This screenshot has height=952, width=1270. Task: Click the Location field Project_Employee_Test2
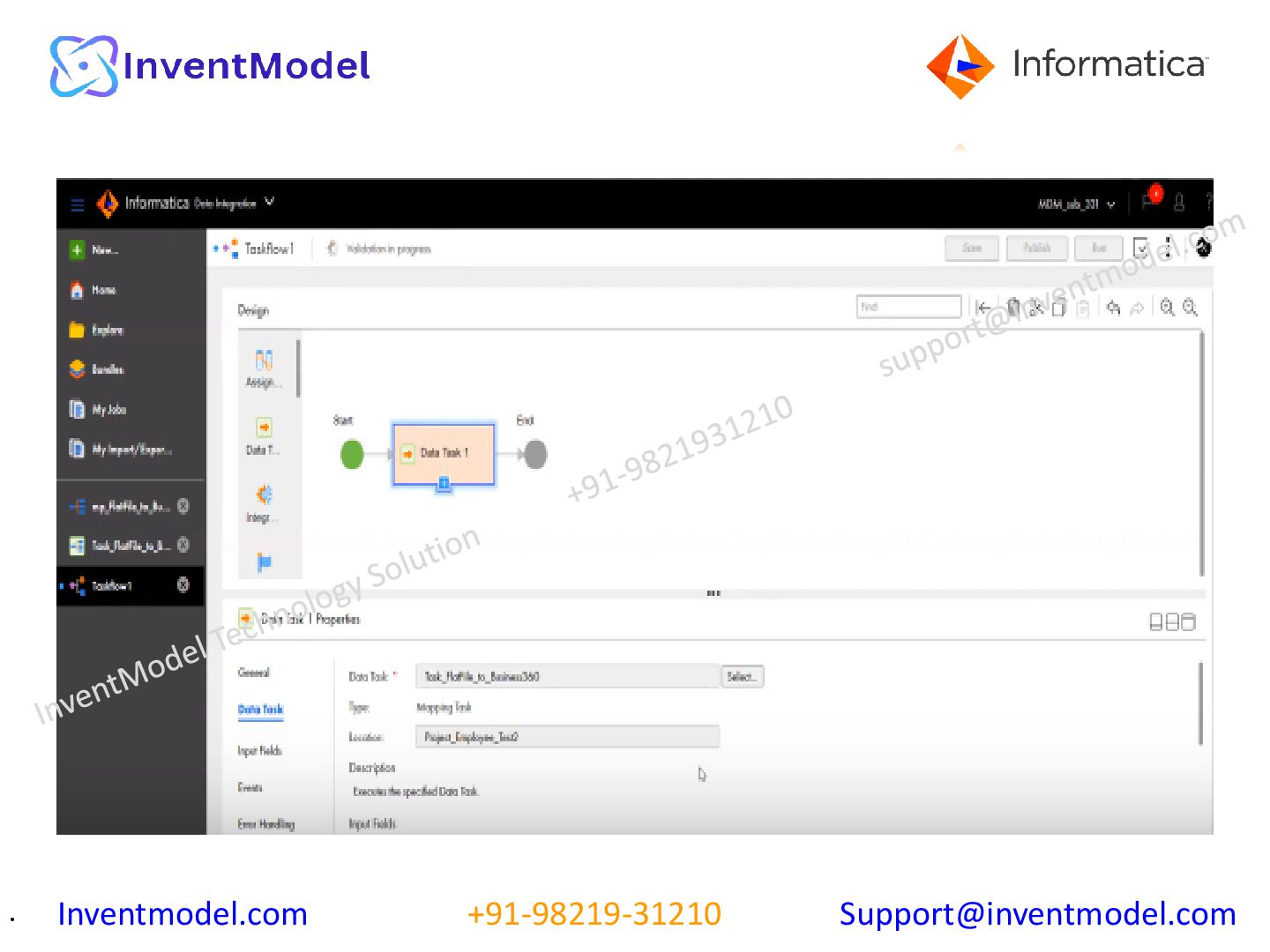pos(567,737)
